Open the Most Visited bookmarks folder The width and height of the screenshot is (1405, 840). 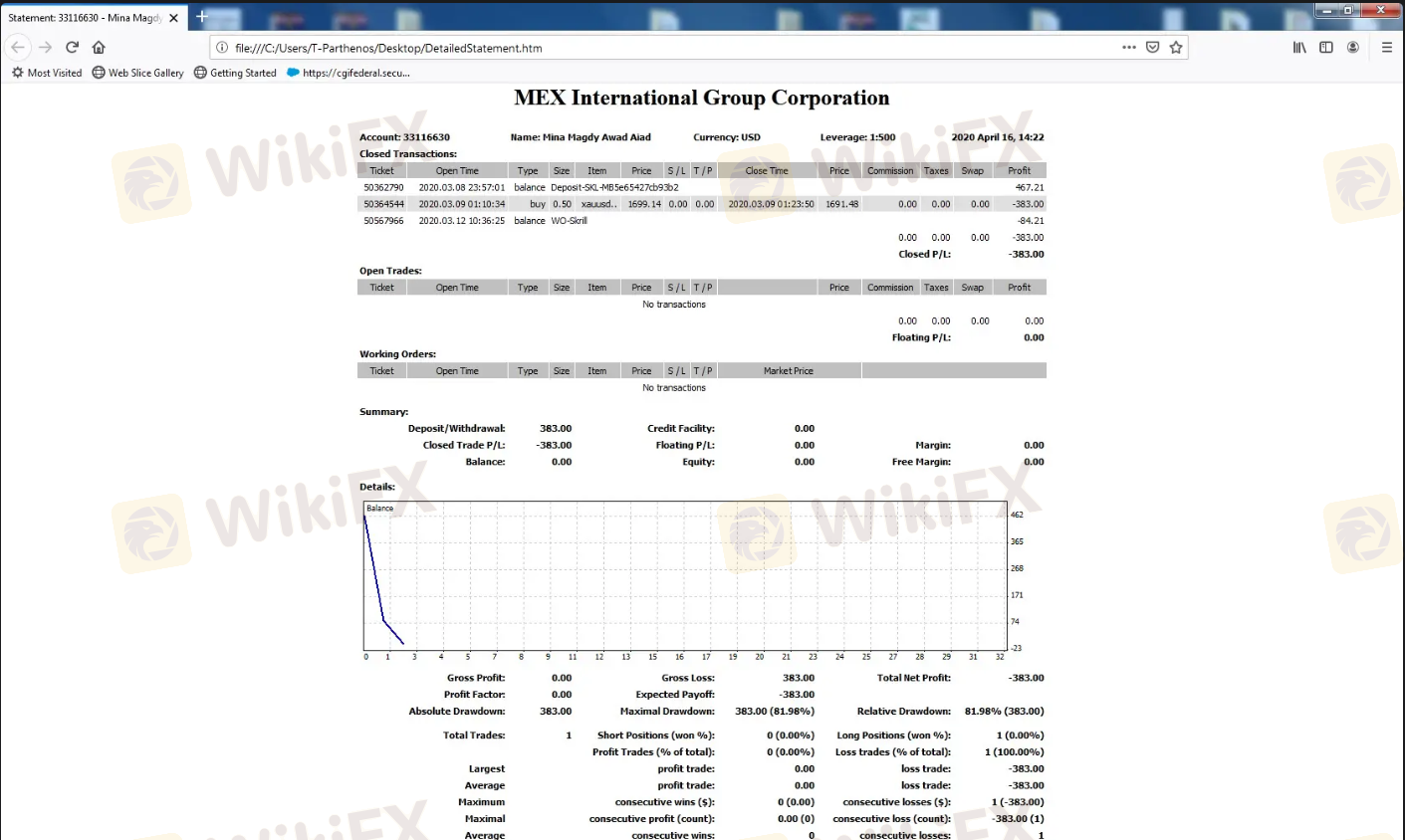pos(47,73)
